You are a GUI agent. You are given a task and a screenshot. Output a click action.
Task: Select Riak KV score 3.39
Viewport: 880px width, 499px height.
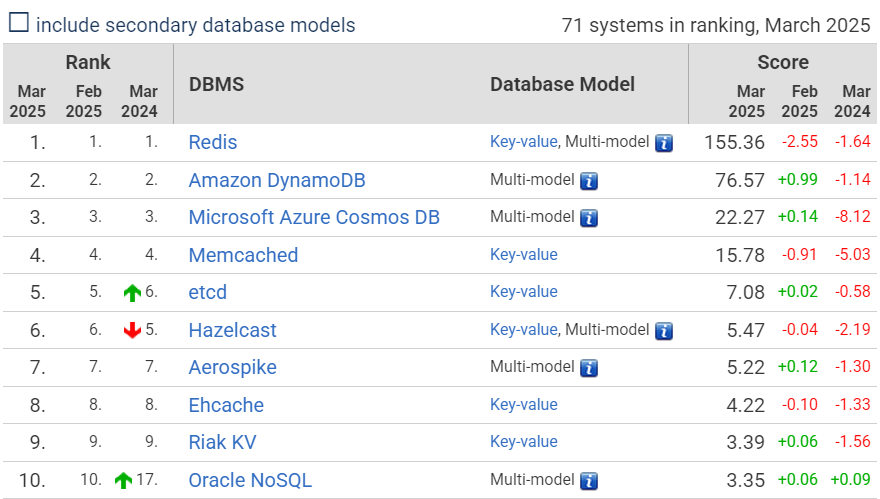[x=745, y=442]
